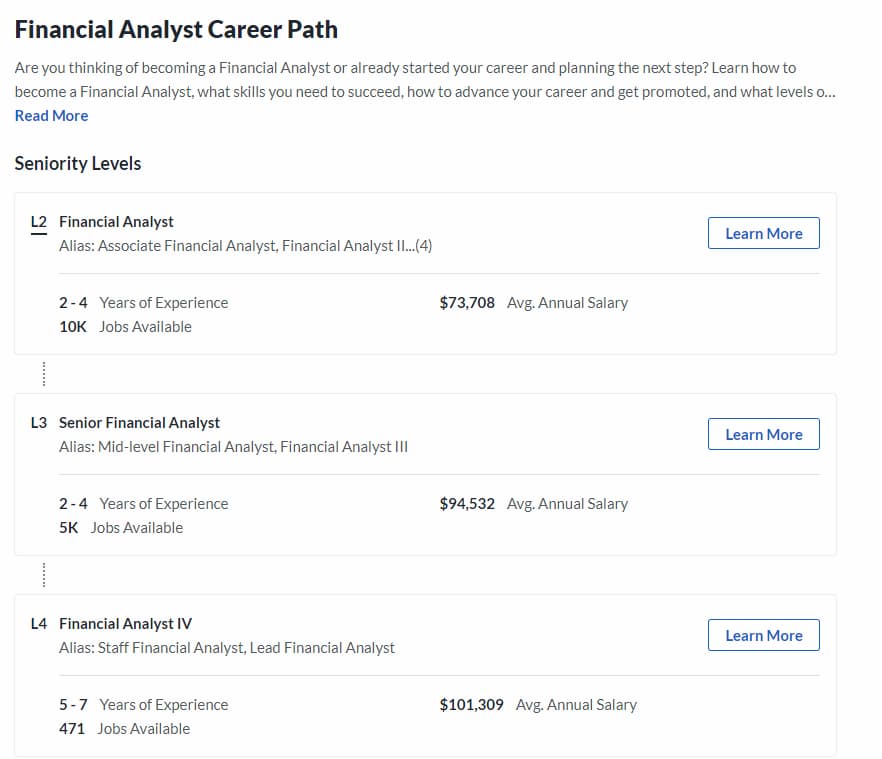Click the Seniority Levels heading

point(78,164)
